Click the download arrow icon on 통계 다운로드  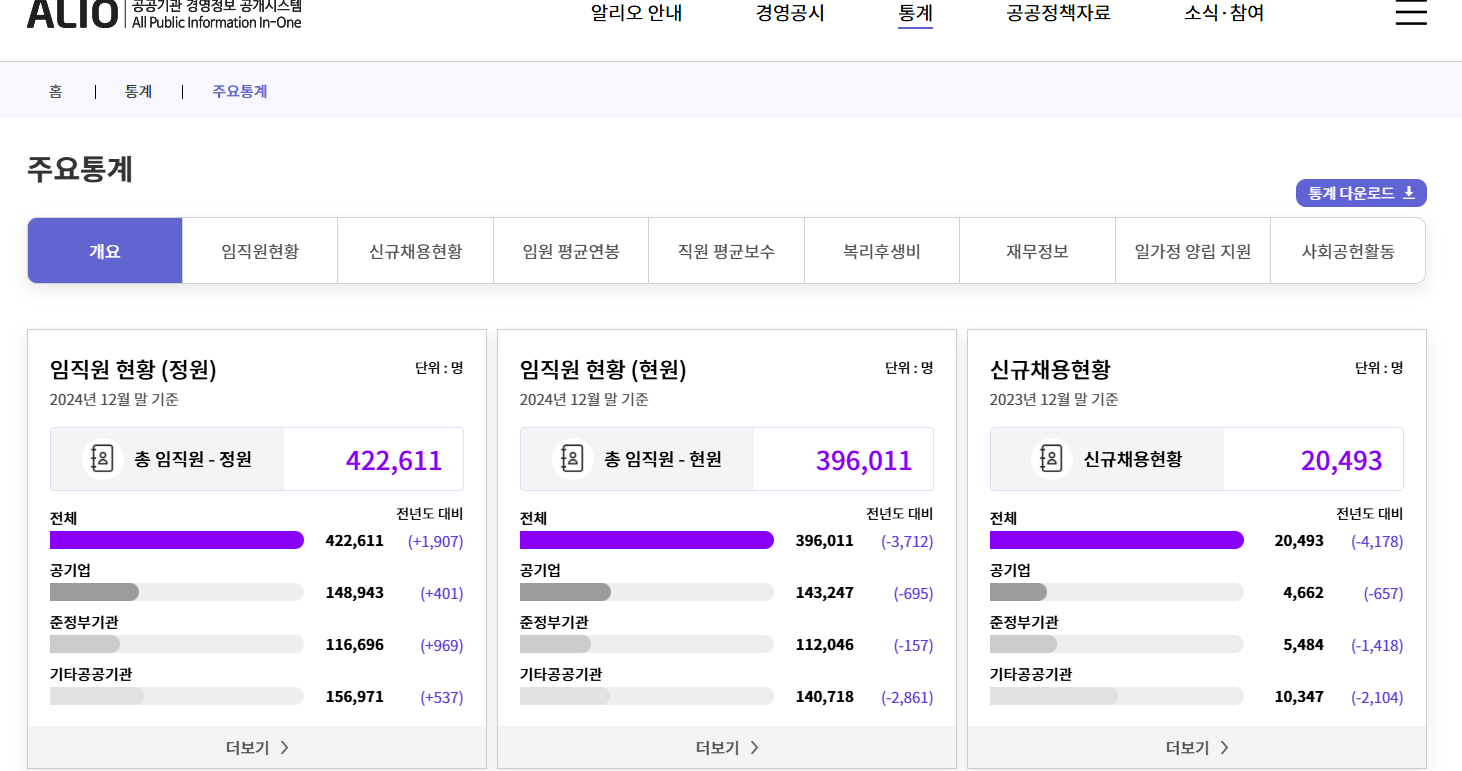click(x=1409, y=193)
